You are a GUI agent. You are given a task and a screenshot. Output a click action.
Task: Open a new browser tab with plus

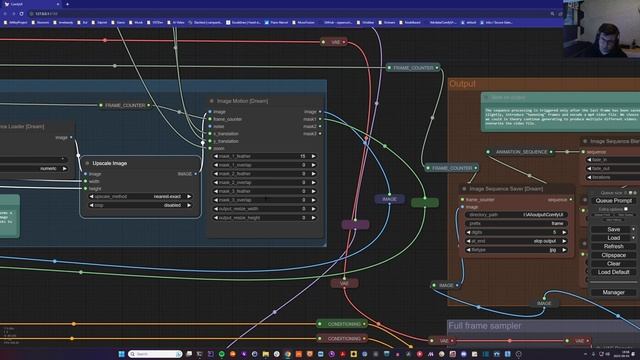click(x=67, y=4)
